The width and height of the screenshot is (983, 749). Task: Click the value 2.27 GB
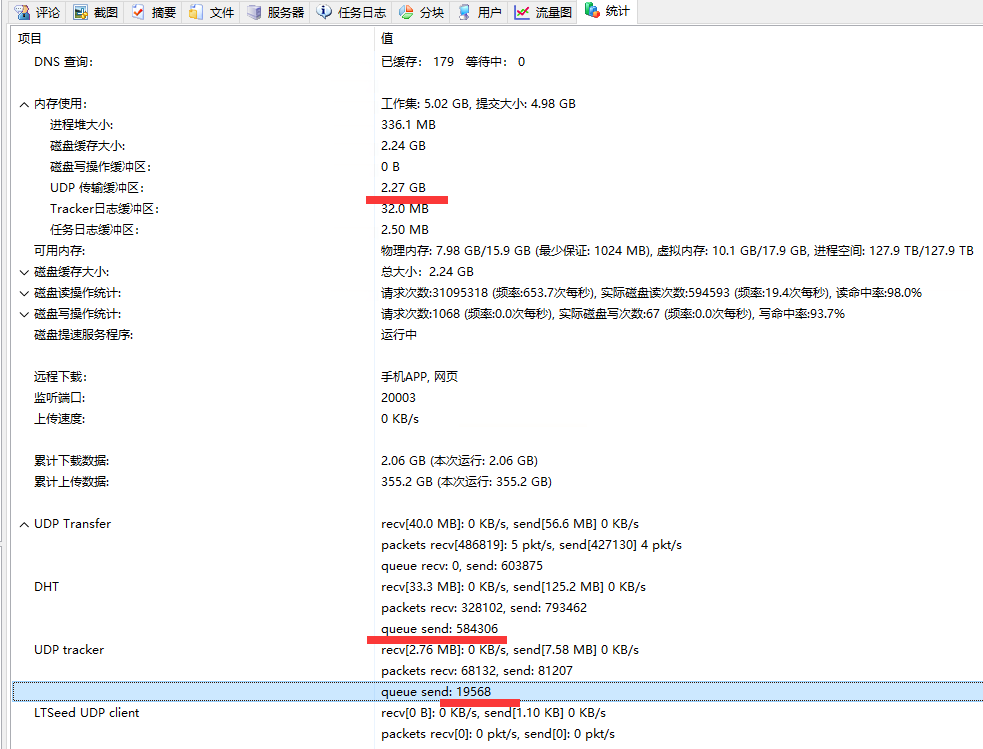tap(403, 187)
